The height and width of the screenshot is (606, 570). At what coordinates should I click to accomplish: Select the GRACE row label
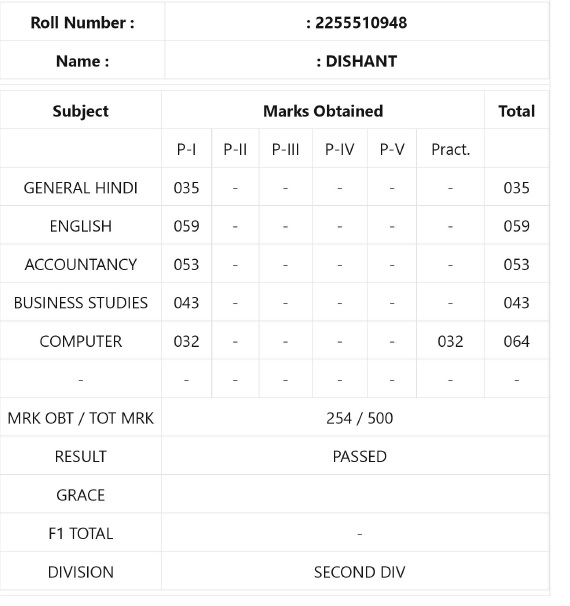point(80,495)
